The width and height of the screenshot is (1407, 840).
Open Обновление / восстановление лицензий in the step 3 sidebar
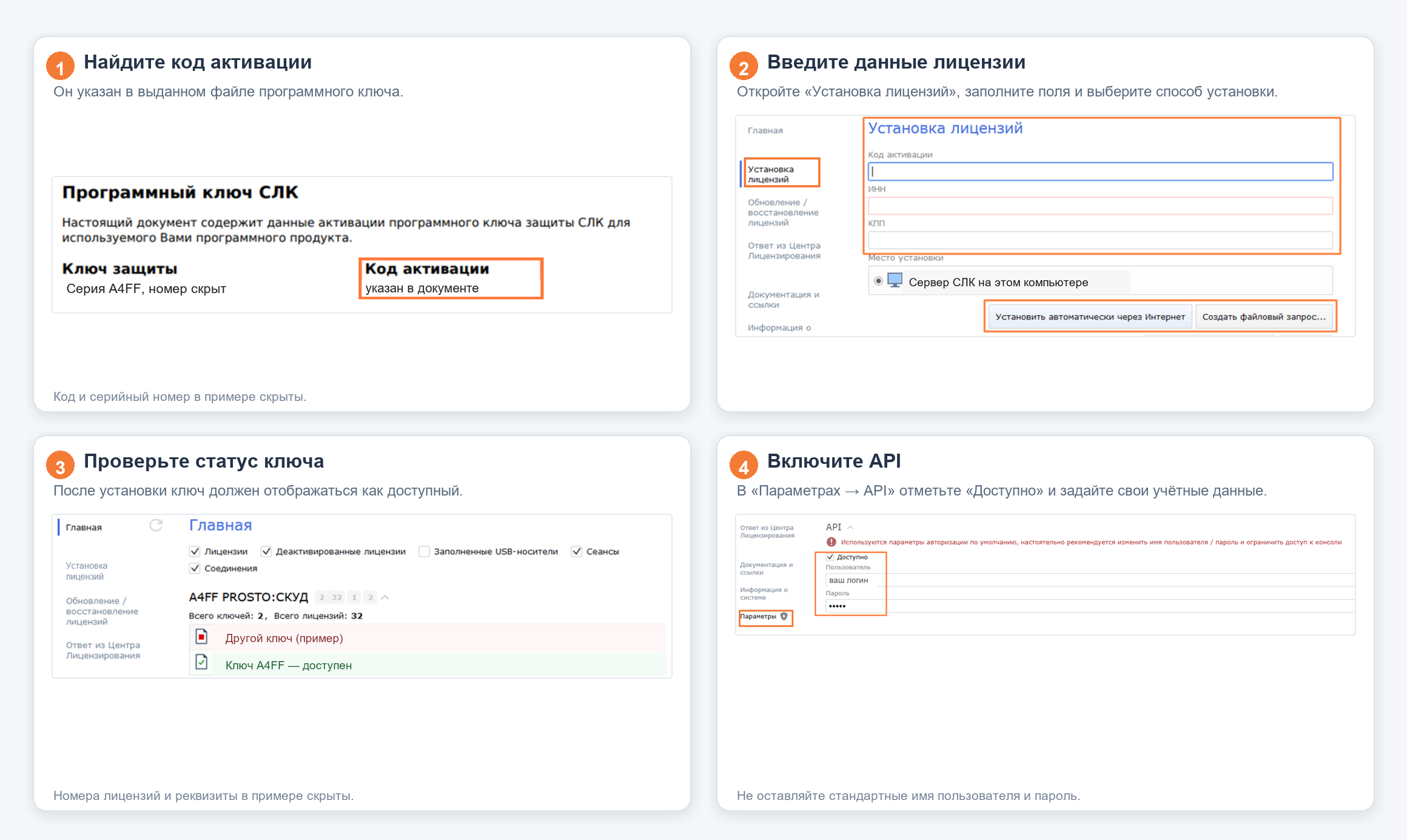click(102, 611)
